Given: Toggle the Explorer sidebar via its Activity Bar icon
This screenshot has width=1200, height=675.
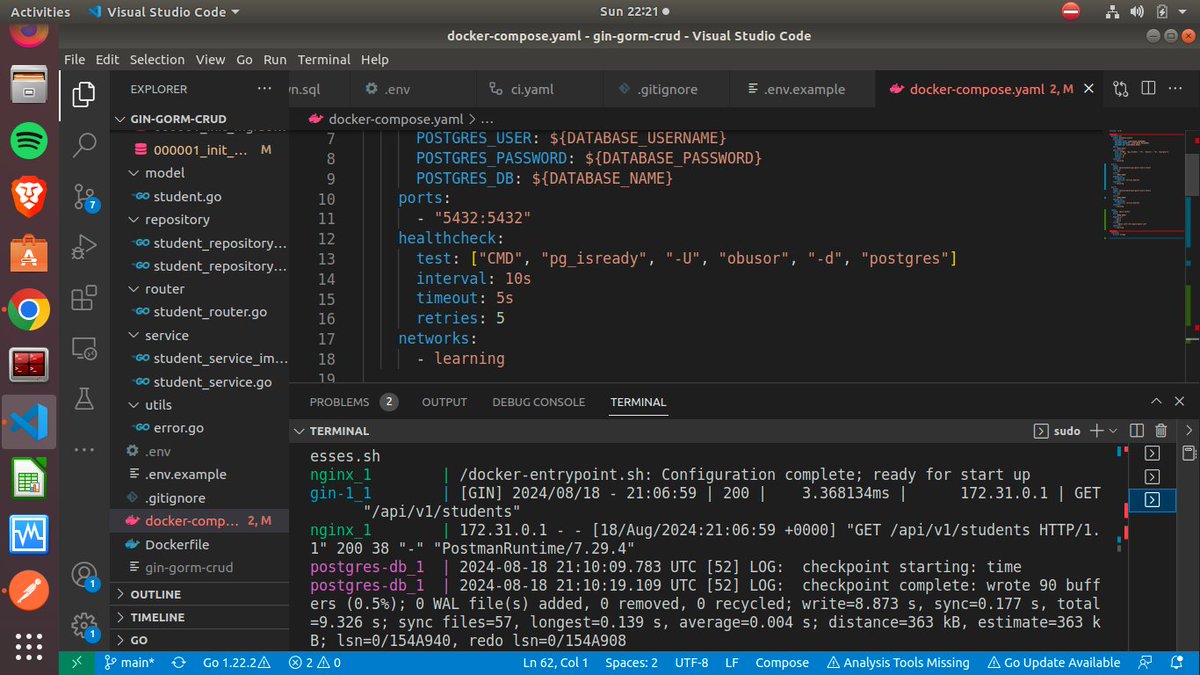Looking at the screenshot, I should pos(84,95).
